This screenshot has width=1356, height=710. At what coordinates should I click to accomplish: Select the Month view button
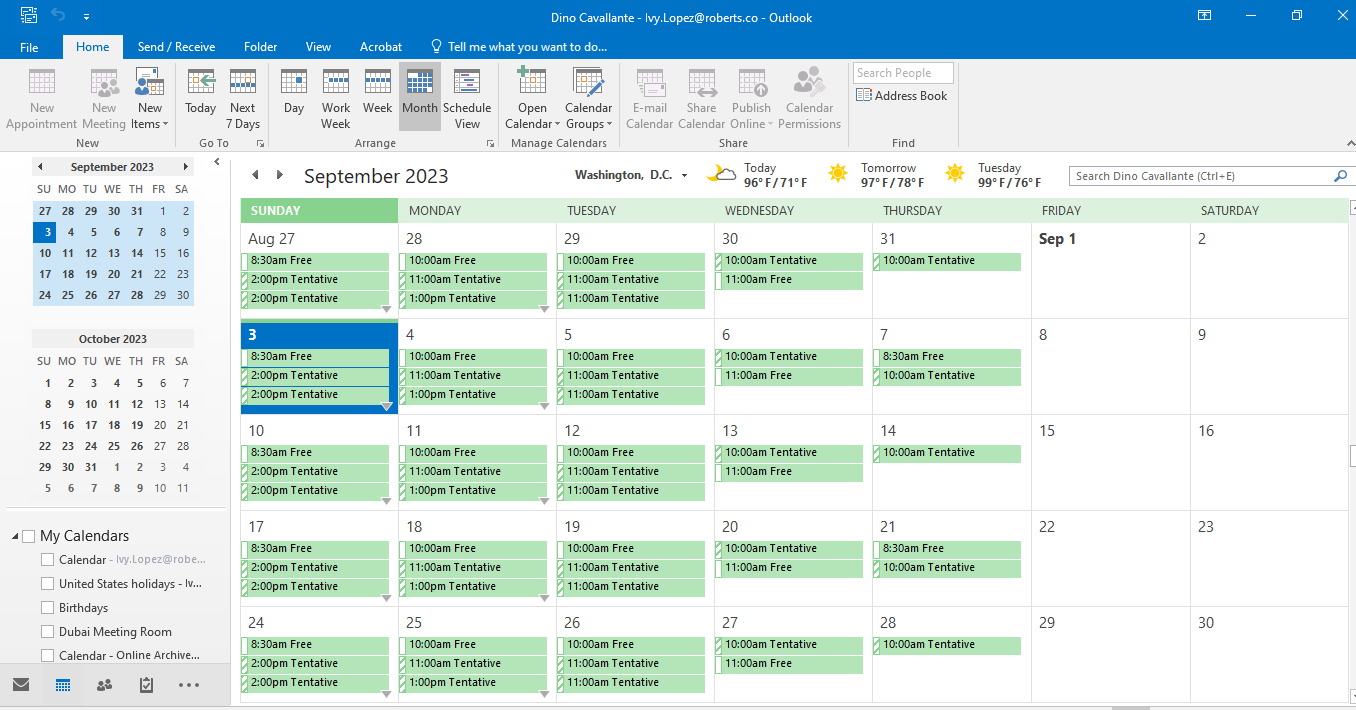[x=420, y=98]
